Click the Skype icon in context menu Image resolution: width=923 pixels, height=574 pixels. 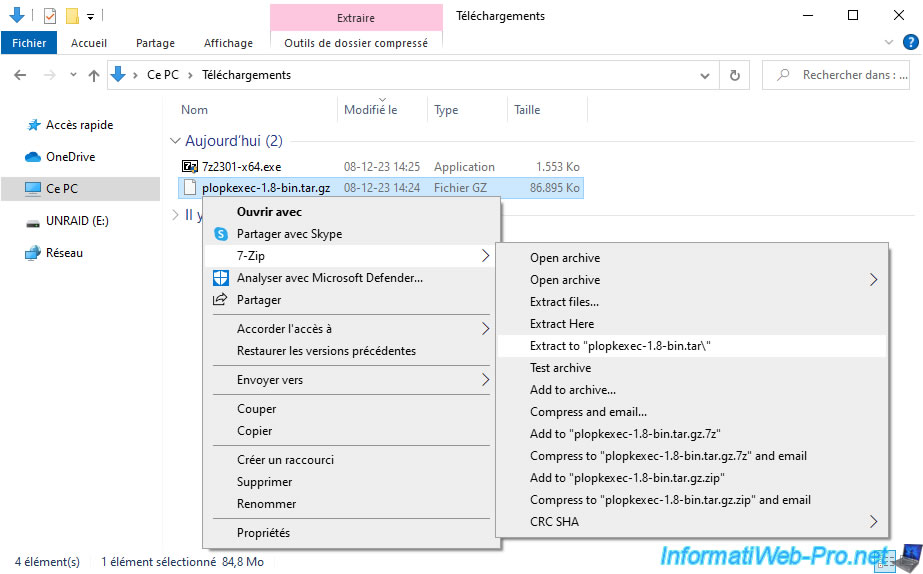(x=221, y=234)
